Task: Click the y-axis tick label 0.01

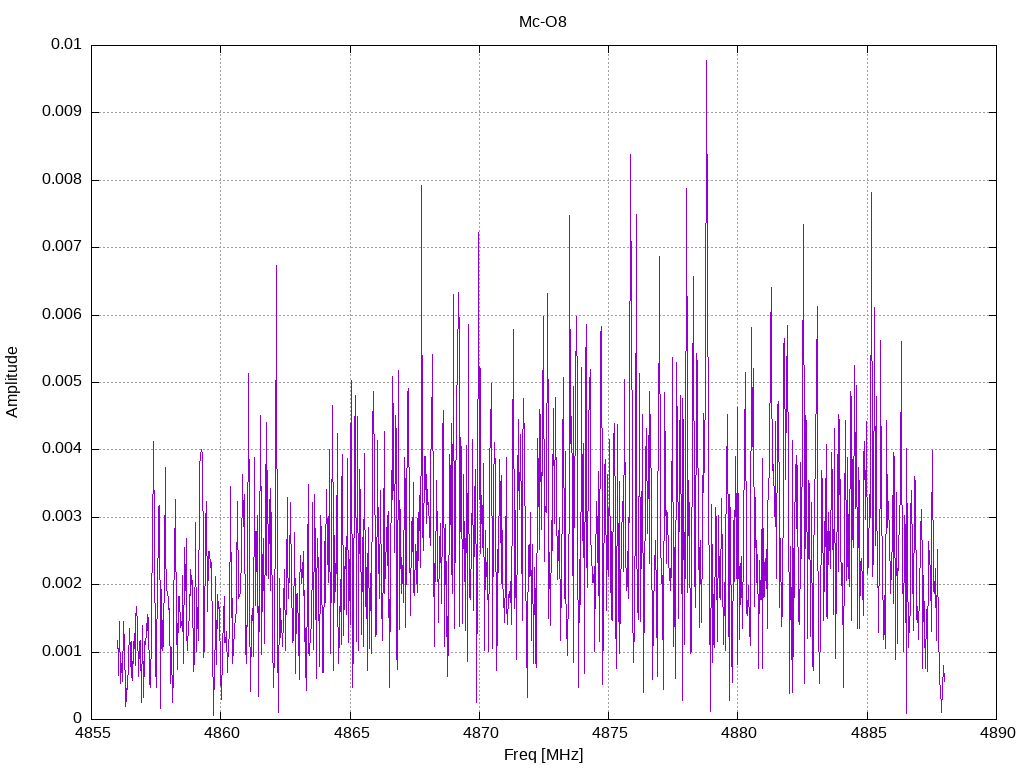Action: [67, 44]
